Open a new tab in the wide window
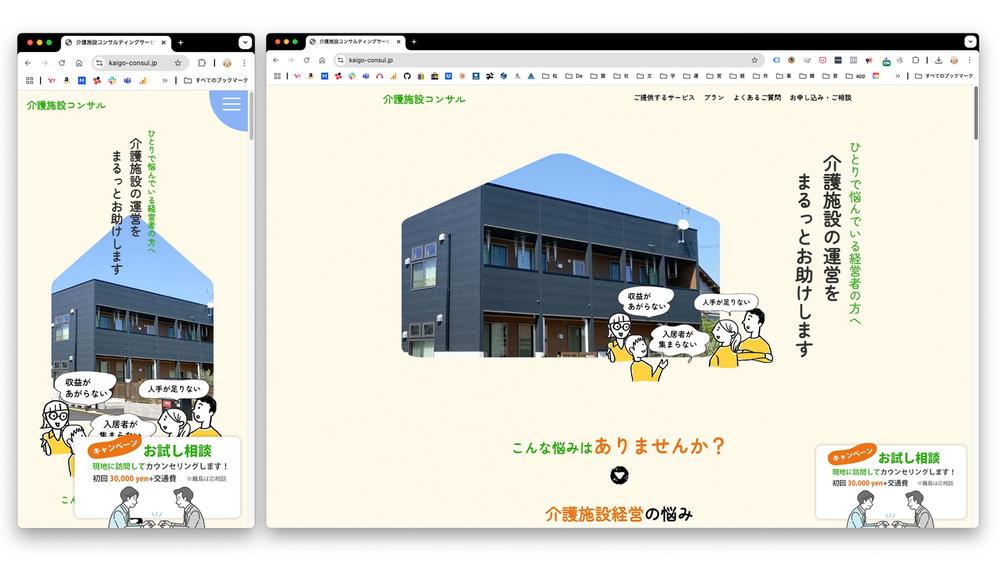 click(414, 41)
